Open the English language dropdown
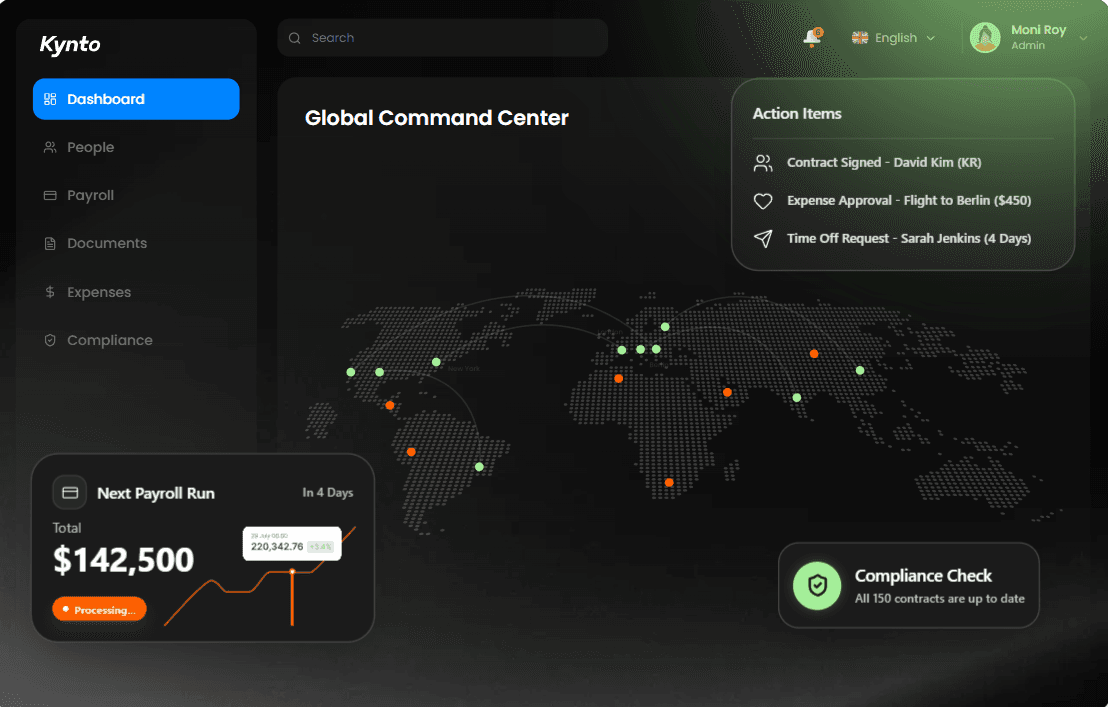 (x=893, y=37)
